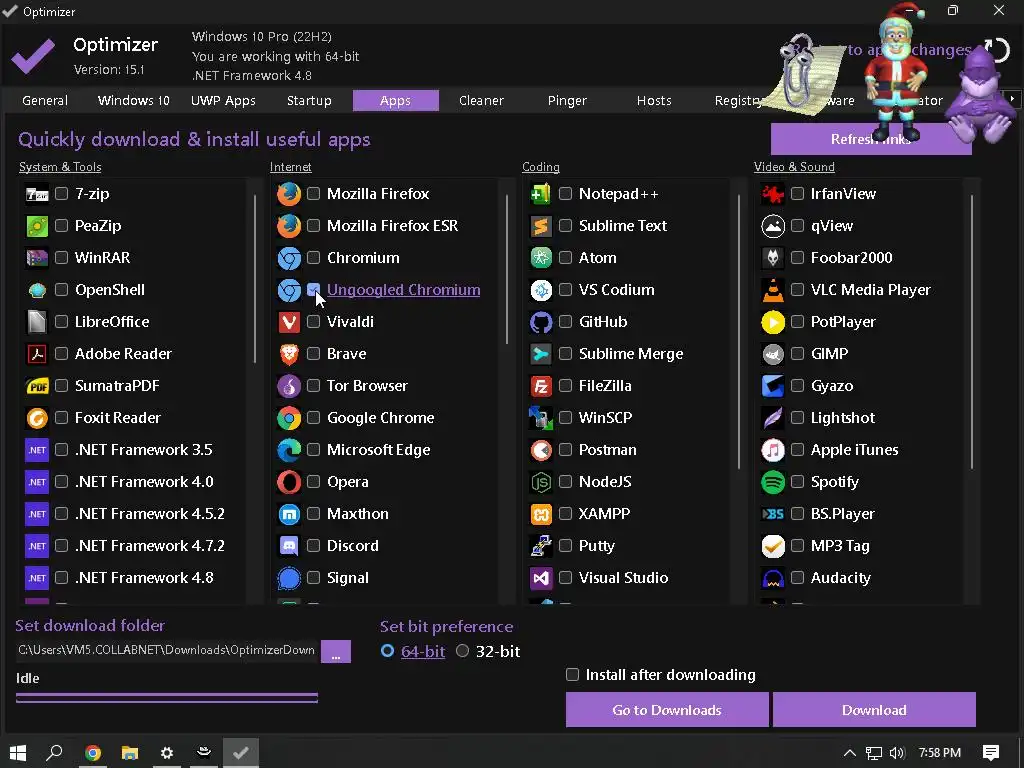Switch to the Windows 10 tab
This screenshot has height=768, width=1024.
[x=133, y=101]
